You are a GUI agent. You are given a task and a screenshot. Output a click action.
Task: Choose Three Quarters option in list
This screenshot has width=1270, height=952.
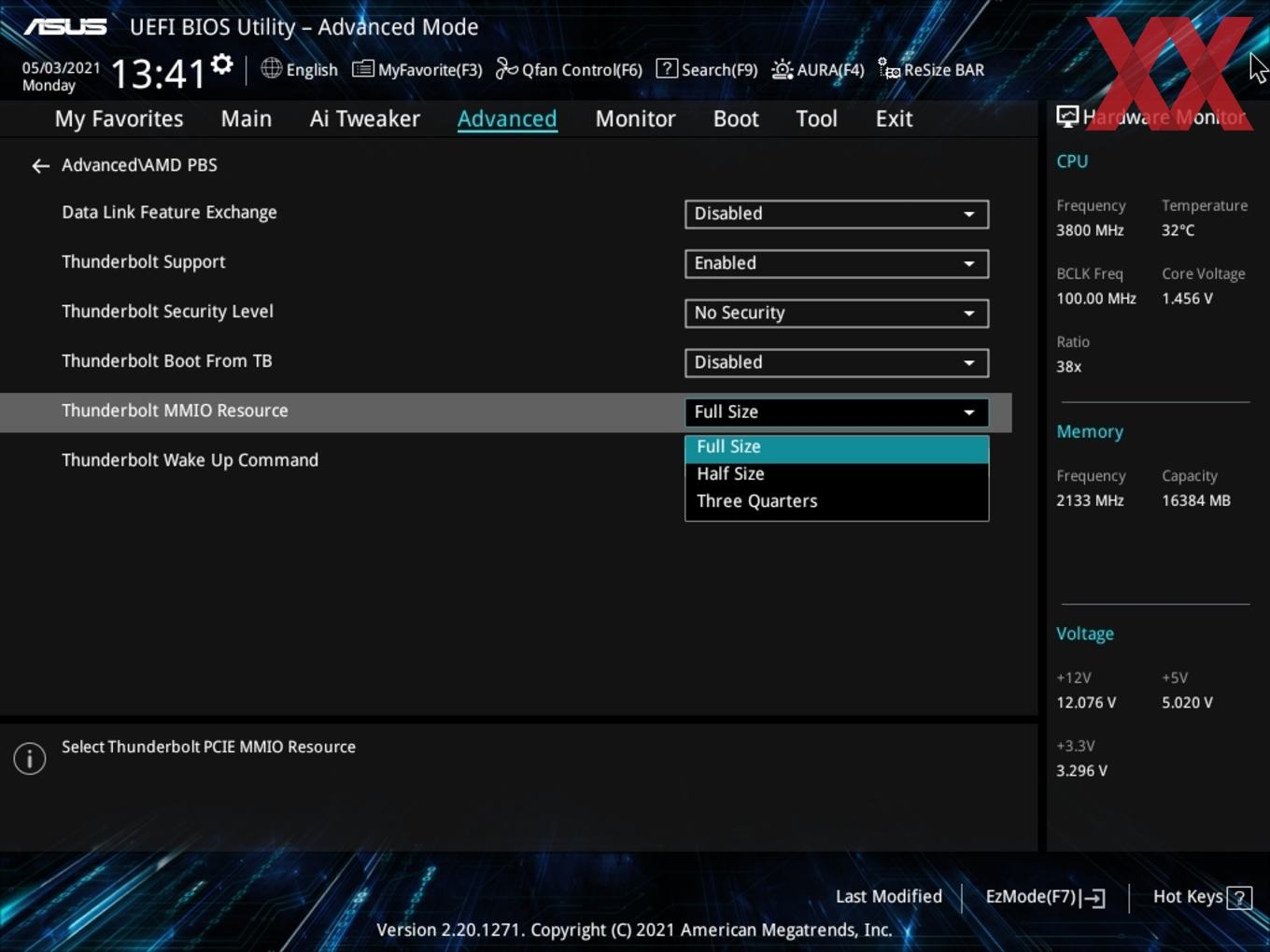coord(837,501)
